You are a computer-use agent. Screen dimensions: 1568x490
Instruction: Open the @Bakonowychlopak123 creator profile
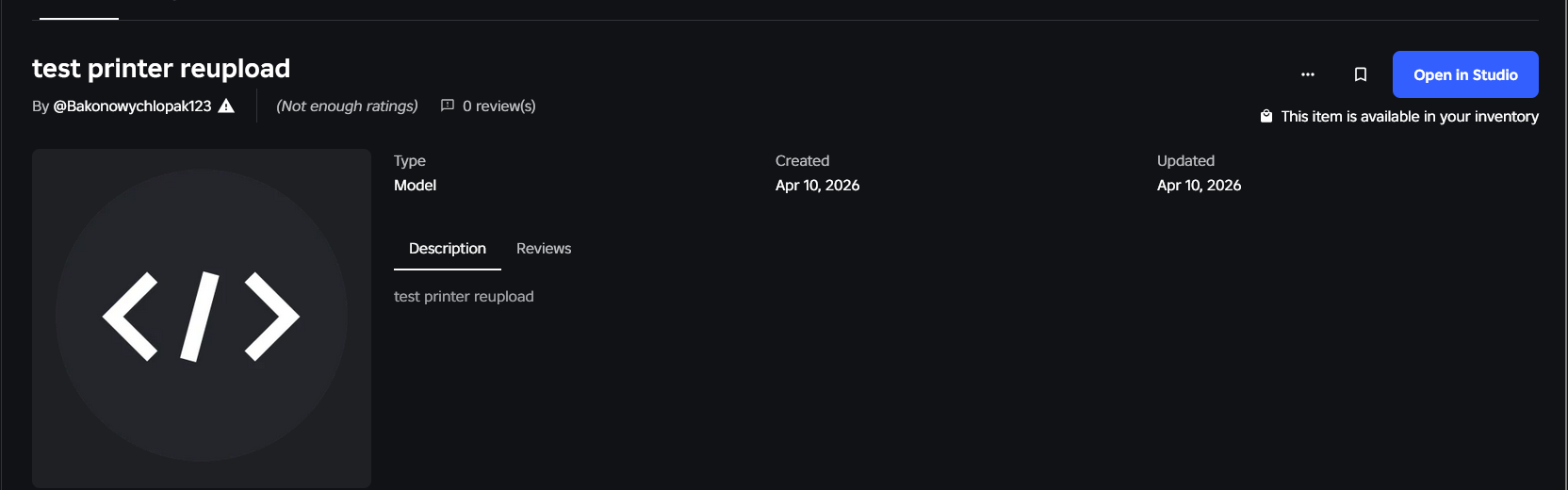[x=132, y=106]
